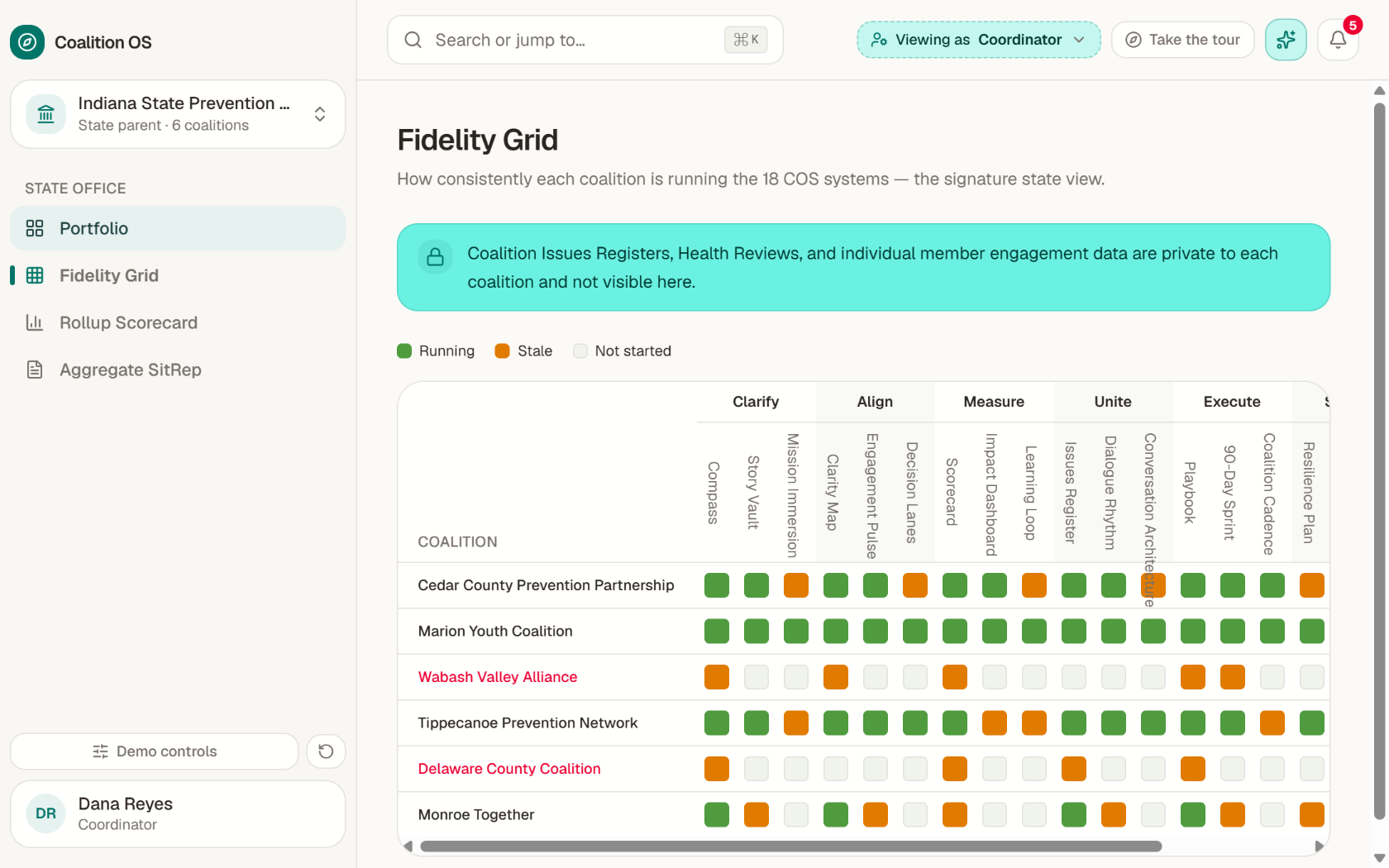1389x868 pixels.
Task: Click the DR avatar for Dana Reyes
Action: 46,813
